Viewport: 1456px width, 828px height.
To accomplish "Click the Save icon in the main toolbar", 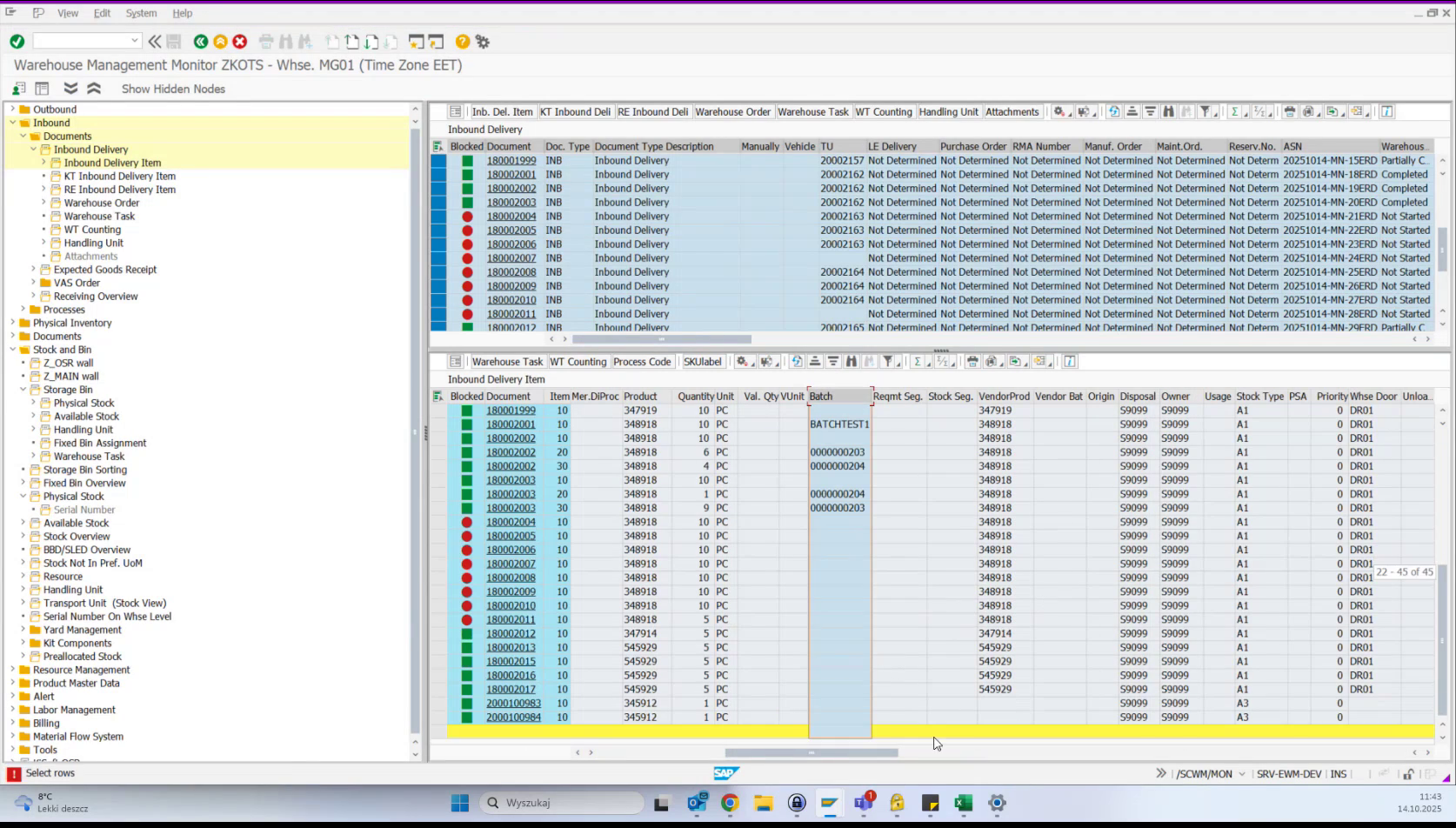I will coord(174,41).
